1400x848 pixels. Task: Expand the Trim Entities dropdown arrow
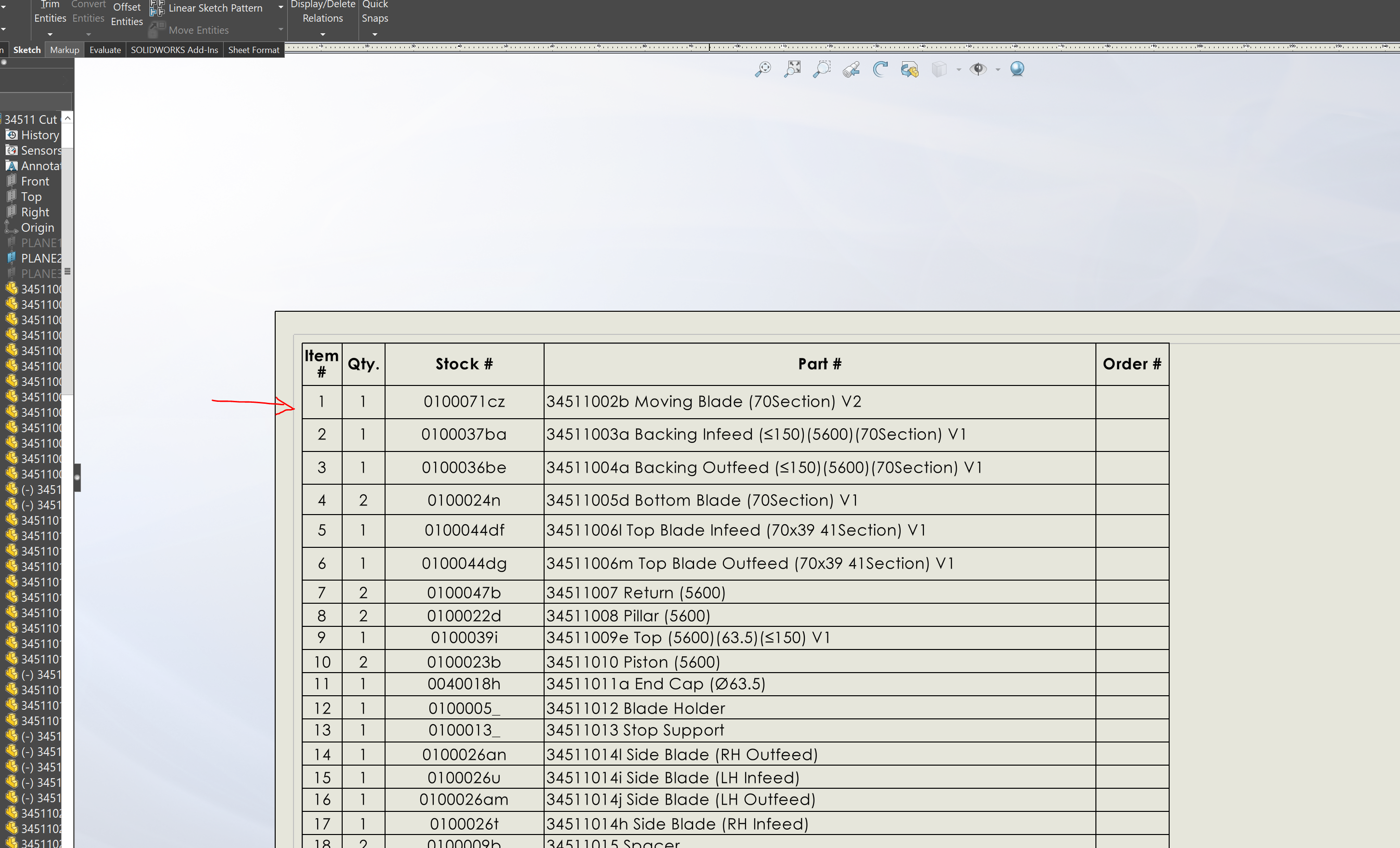(x=50, y=34)
